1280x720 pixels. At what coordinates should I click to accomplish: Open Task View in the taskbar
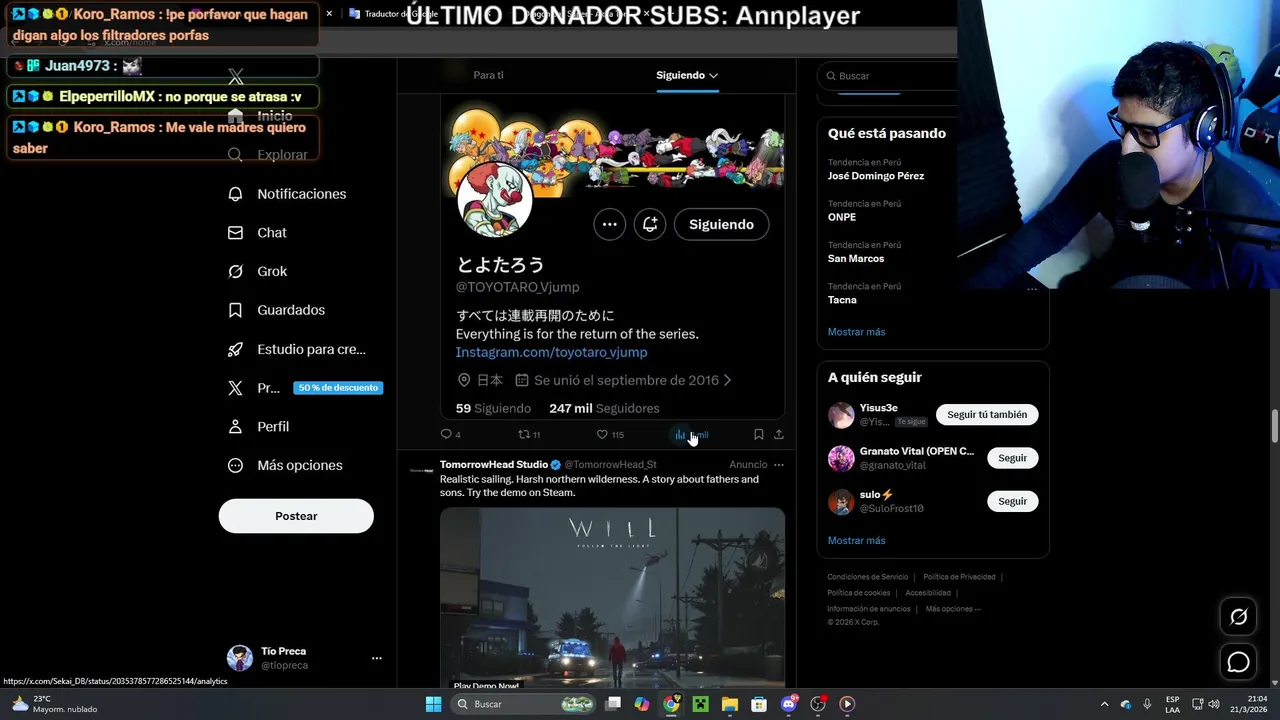coord(613,704)
